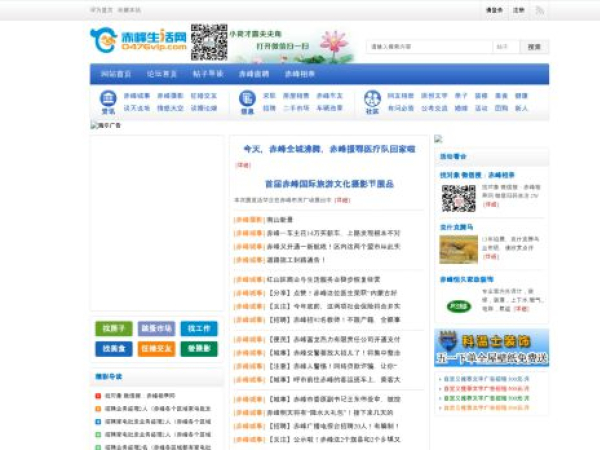The image size is (600, 450).
Task: Click the orange square bullet in 摄影导读 list
Action: coord(98,409)
